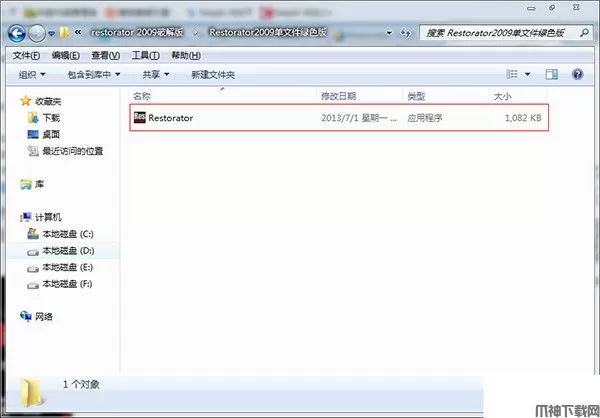Click the 新建文件夹 button
This screenshot has width=600, height=418.
pos(213,75)
